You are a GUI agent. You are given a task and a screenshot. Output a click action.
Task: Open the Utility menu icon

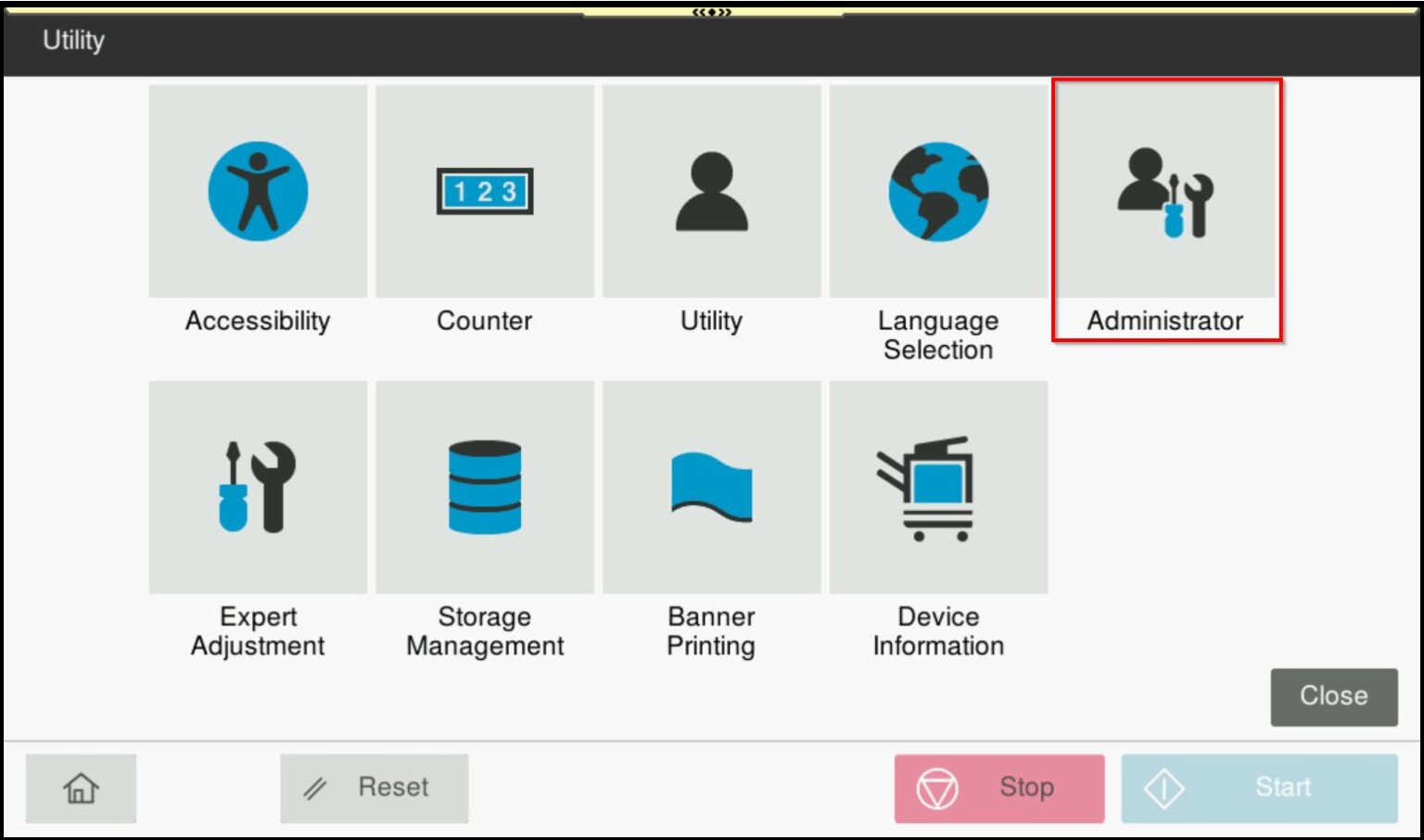click(x=711, y=190)
